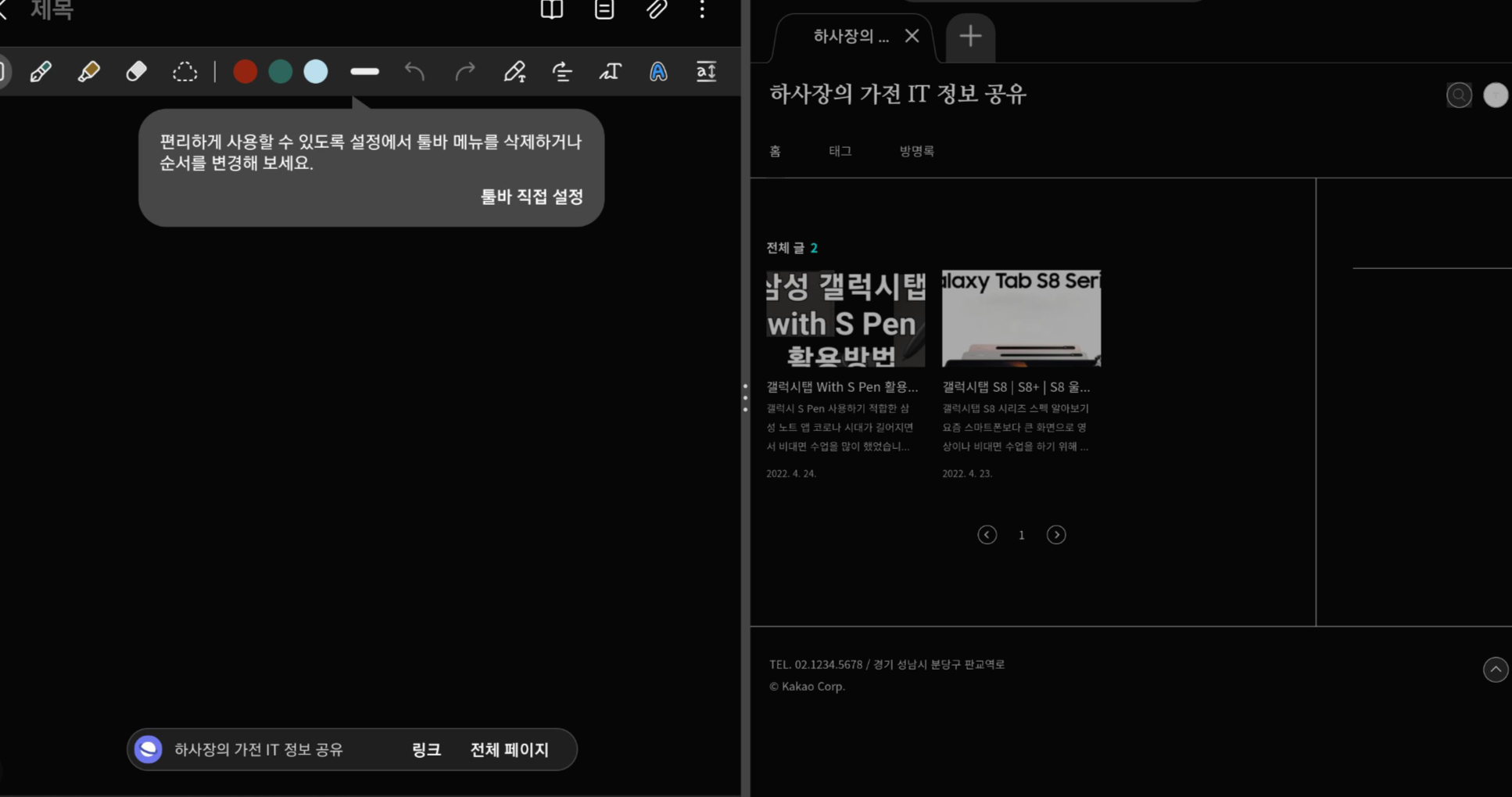The height and width of the screenshot is (797, 1512).
Task: Redo the last undone stroke
Action: [465, 72]
